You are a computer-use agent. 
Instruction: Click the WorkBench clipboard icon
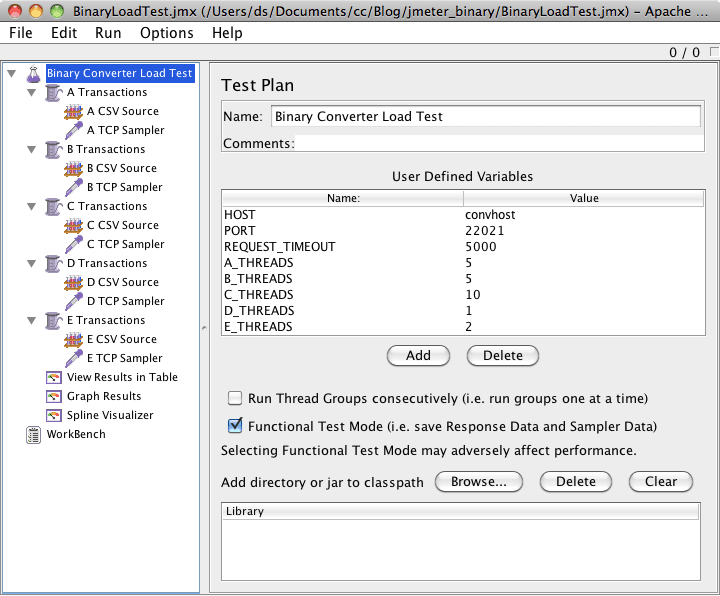[33, 434]
